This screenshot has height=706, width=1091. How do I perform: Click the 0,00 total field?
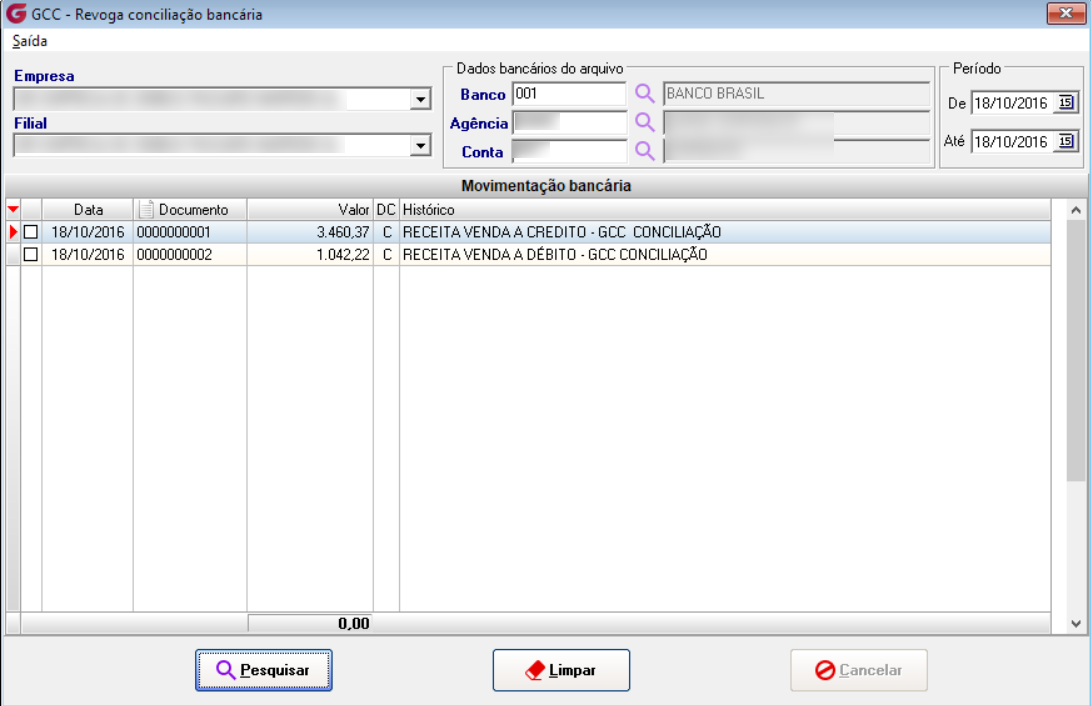[310, 623]
